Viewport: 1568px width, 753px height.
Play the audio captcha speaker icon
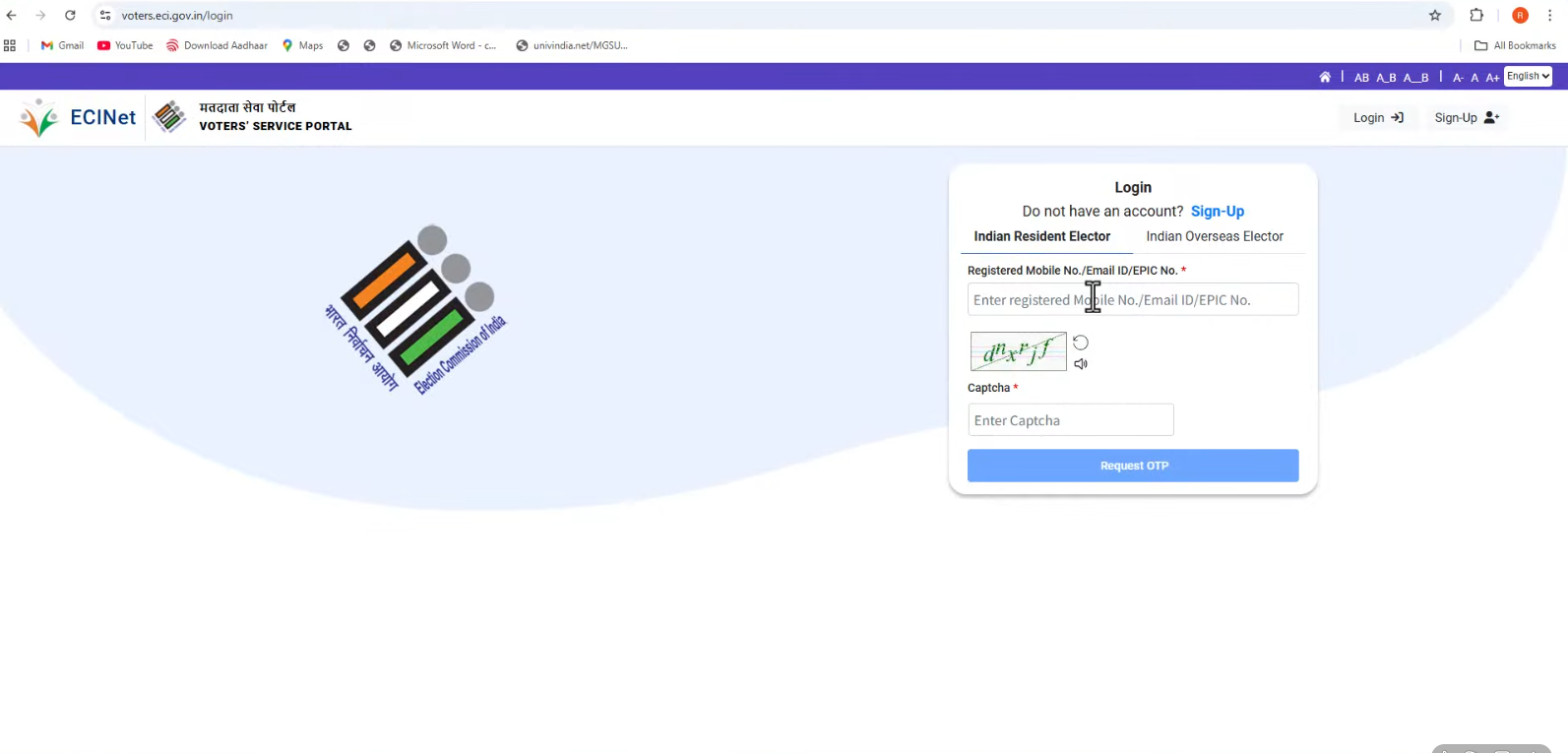point(1081,364)
